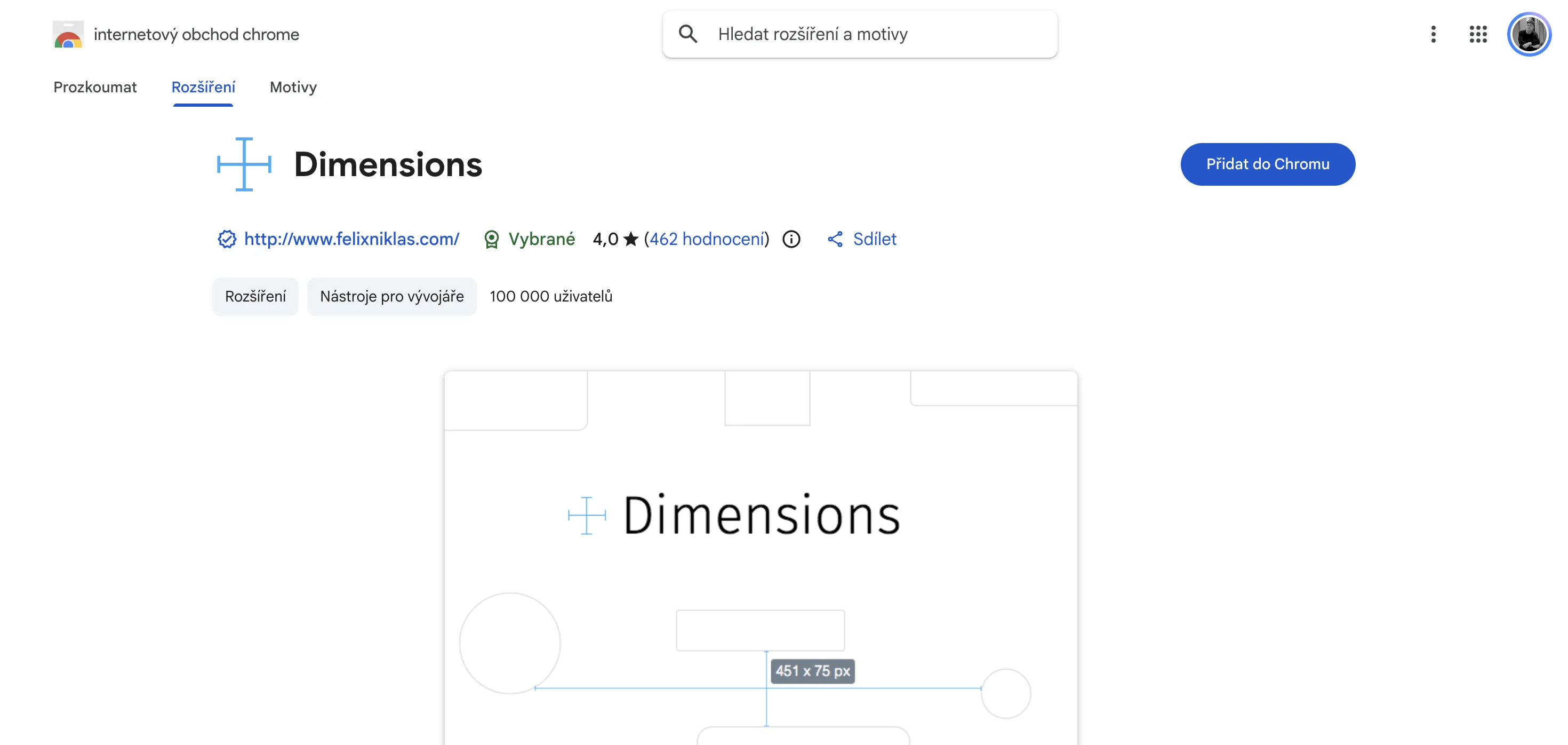1568x745 pixels.
Task: Open the Dimensions preview screenshot
Action: pyautogui.click(x=760, y=557)
